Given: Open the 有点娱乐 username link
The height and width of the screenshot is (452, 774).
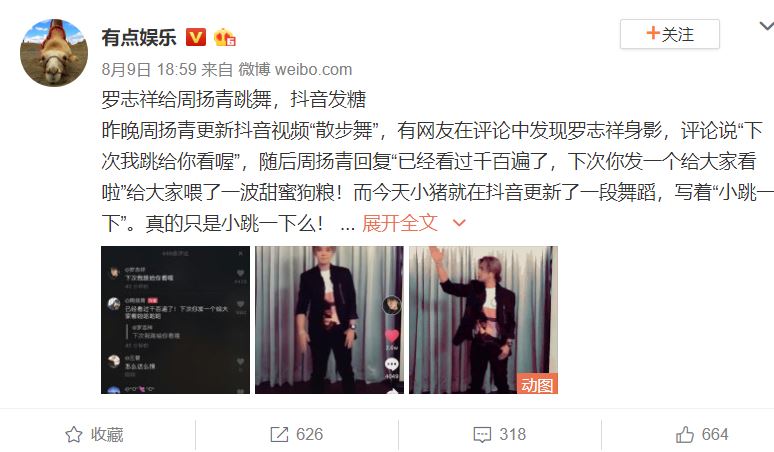Looking at the screenshot, I should click(139, 37).
